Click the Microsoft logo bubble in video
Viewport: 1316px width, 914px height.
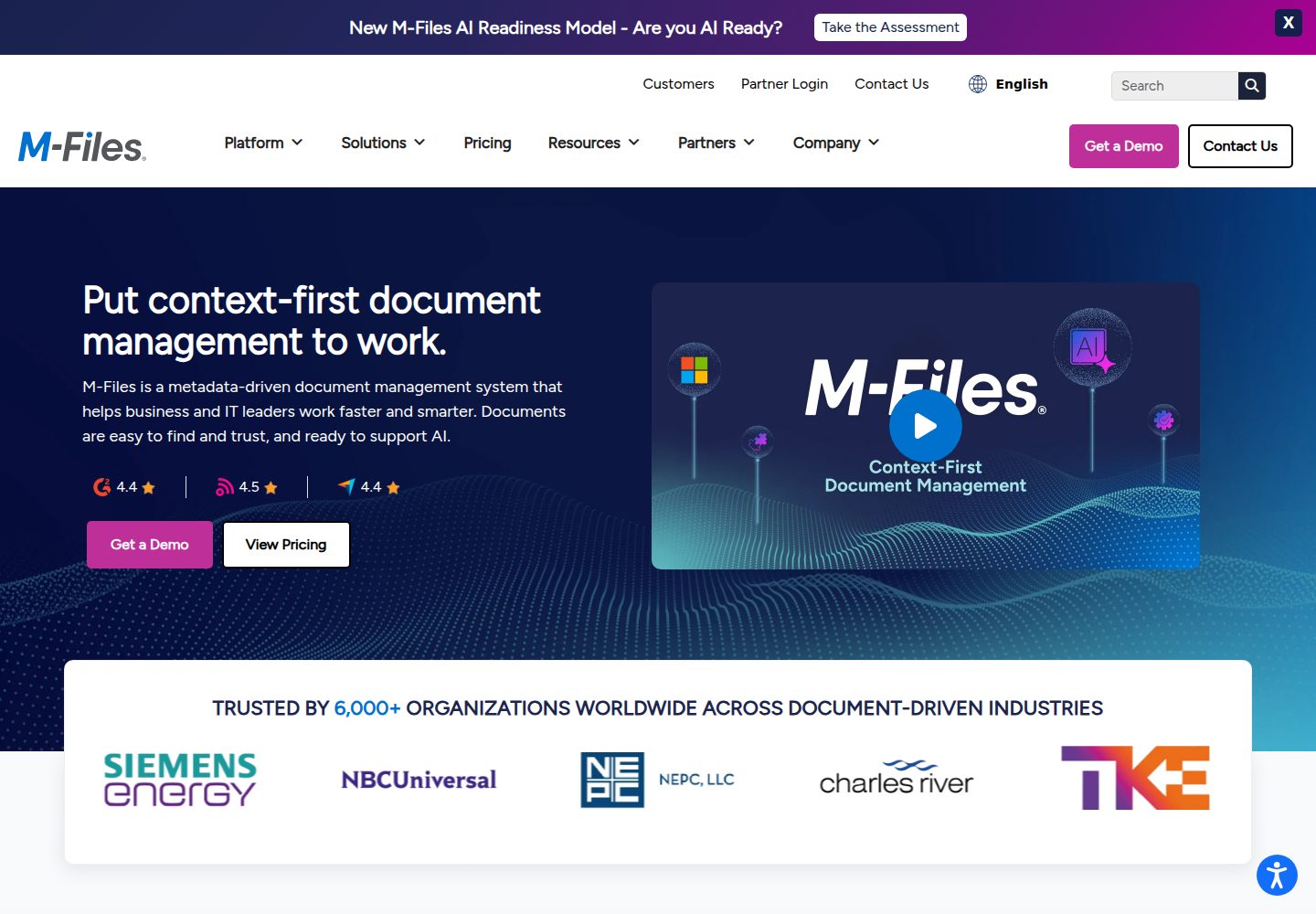[695, 370]
